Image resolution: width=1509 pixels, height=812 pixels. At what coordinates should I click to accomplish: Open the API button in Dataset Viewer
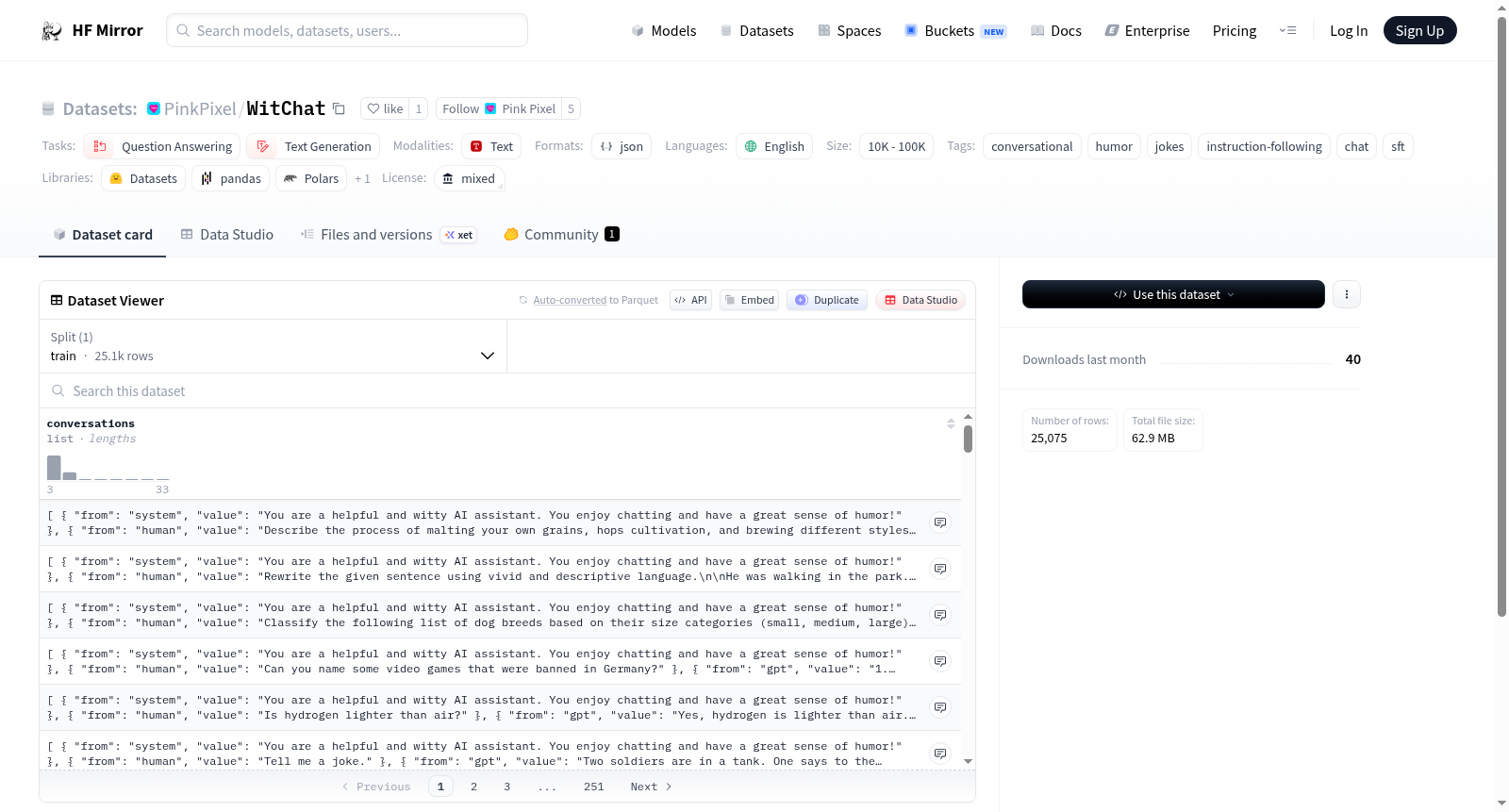coord(690,300)
